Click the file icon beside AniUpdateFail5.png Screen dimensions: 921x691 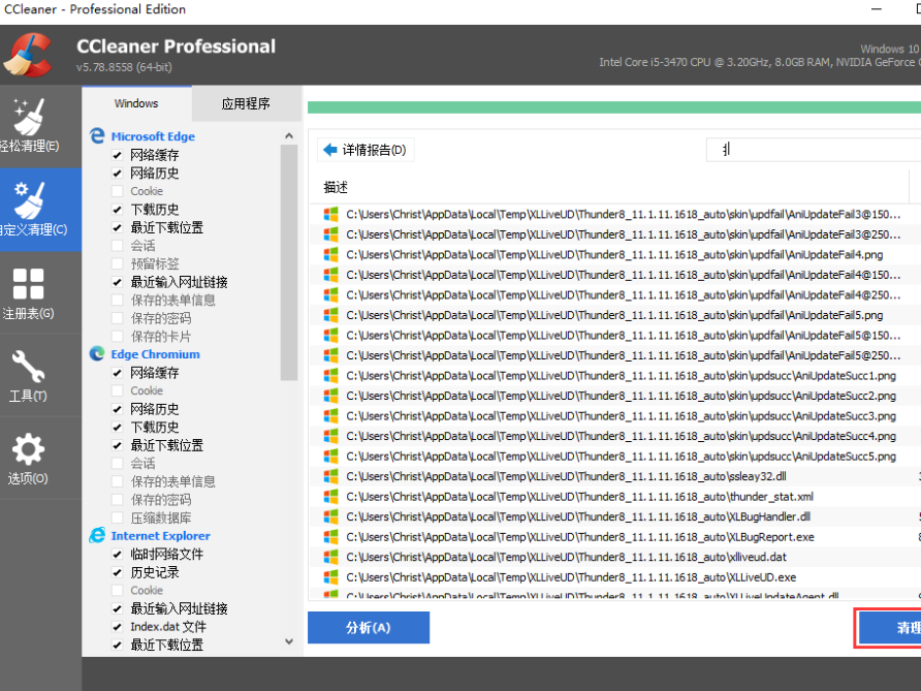coord(331,315)
